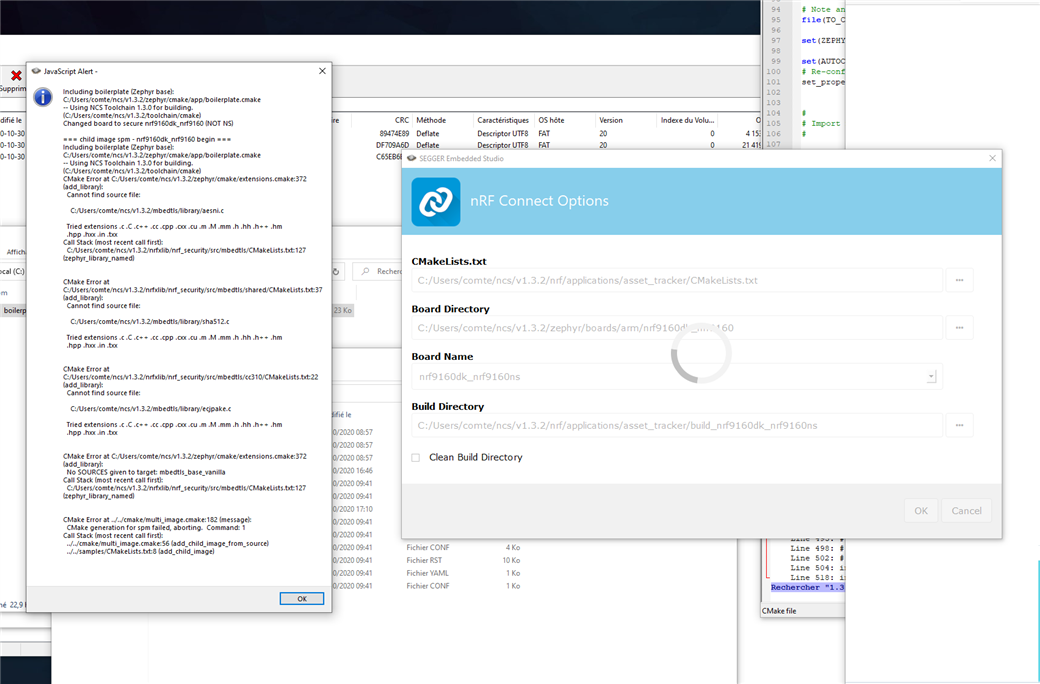
Task: Click the search magnifier icon in the explorer window
Action: (x=365, y=271)
